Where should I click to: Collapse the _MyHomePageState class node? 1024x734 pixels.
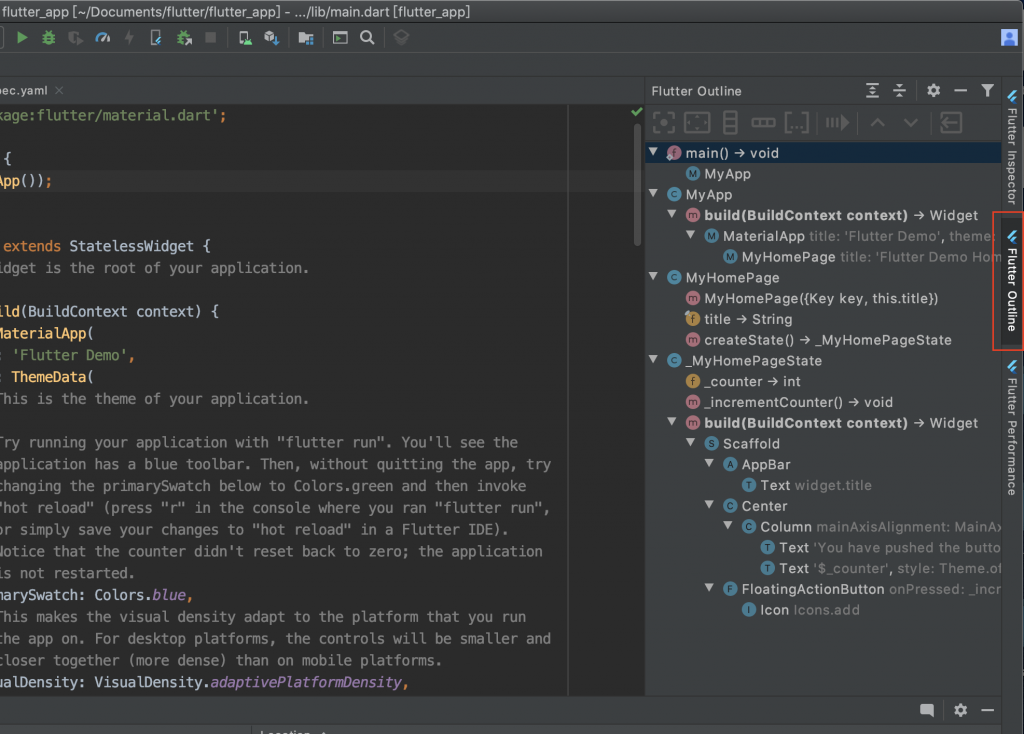(654, 361)
